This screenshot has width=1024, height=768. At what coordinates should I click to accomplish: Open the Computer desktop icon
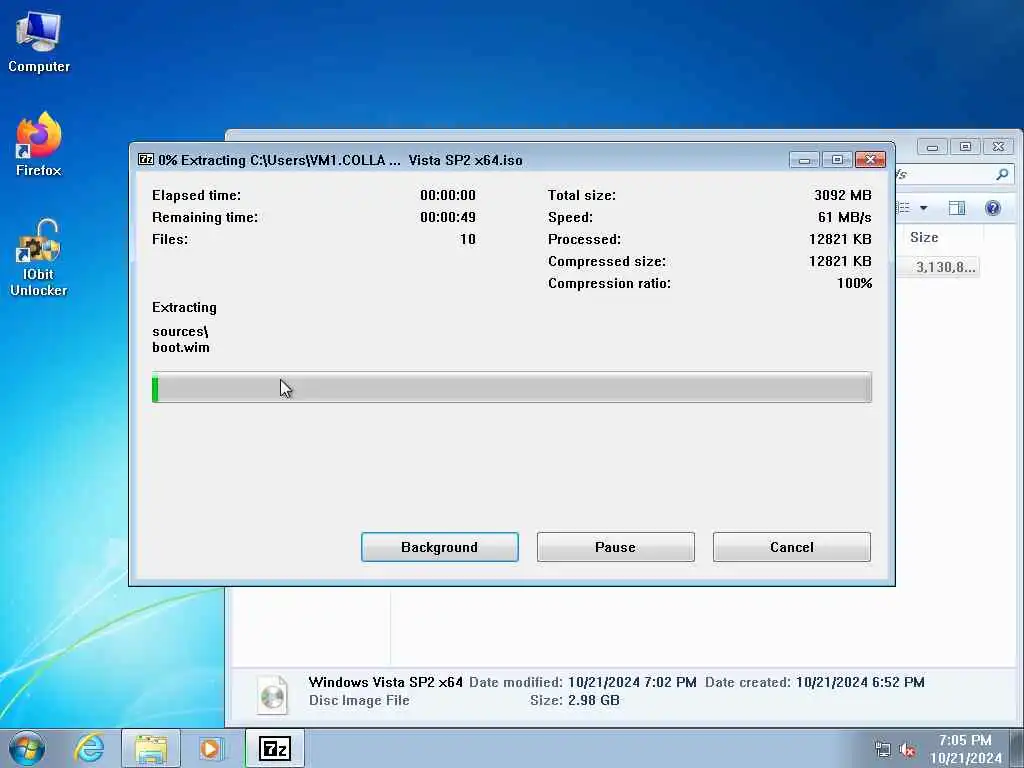[x=39, y=42]
